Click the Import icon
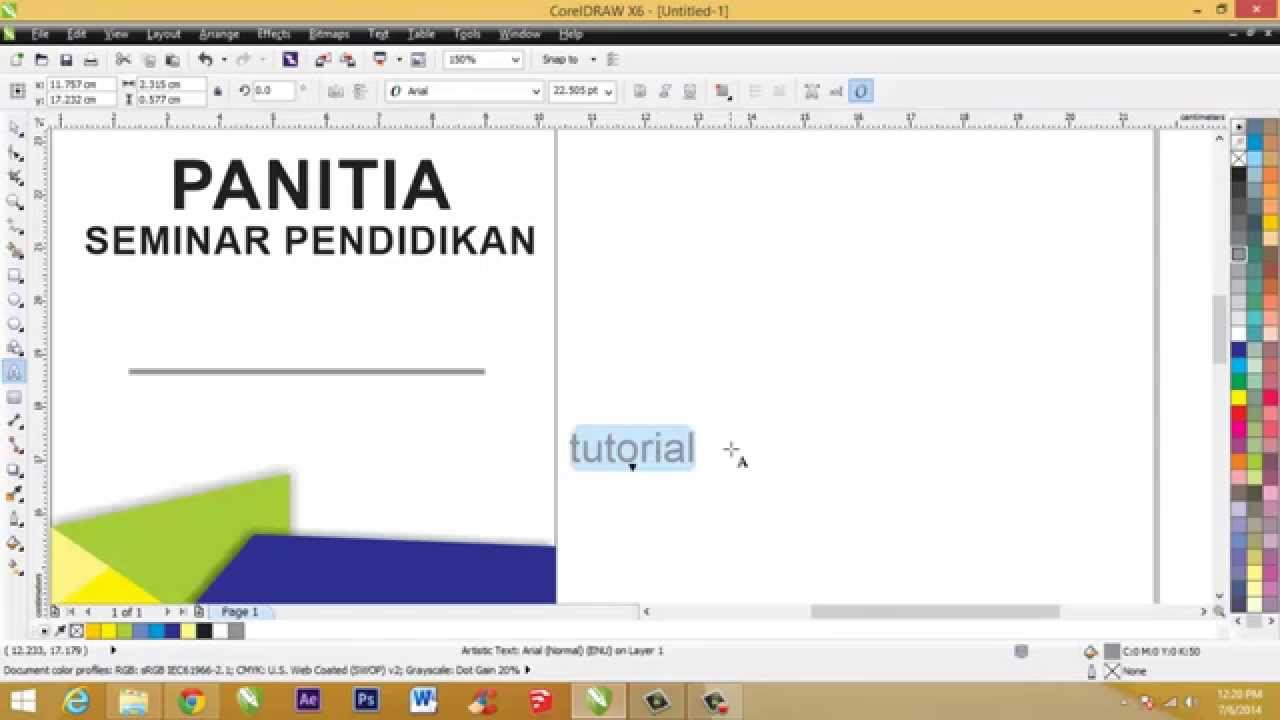This screenshot has height=720, width=1280. pos(323,60)
